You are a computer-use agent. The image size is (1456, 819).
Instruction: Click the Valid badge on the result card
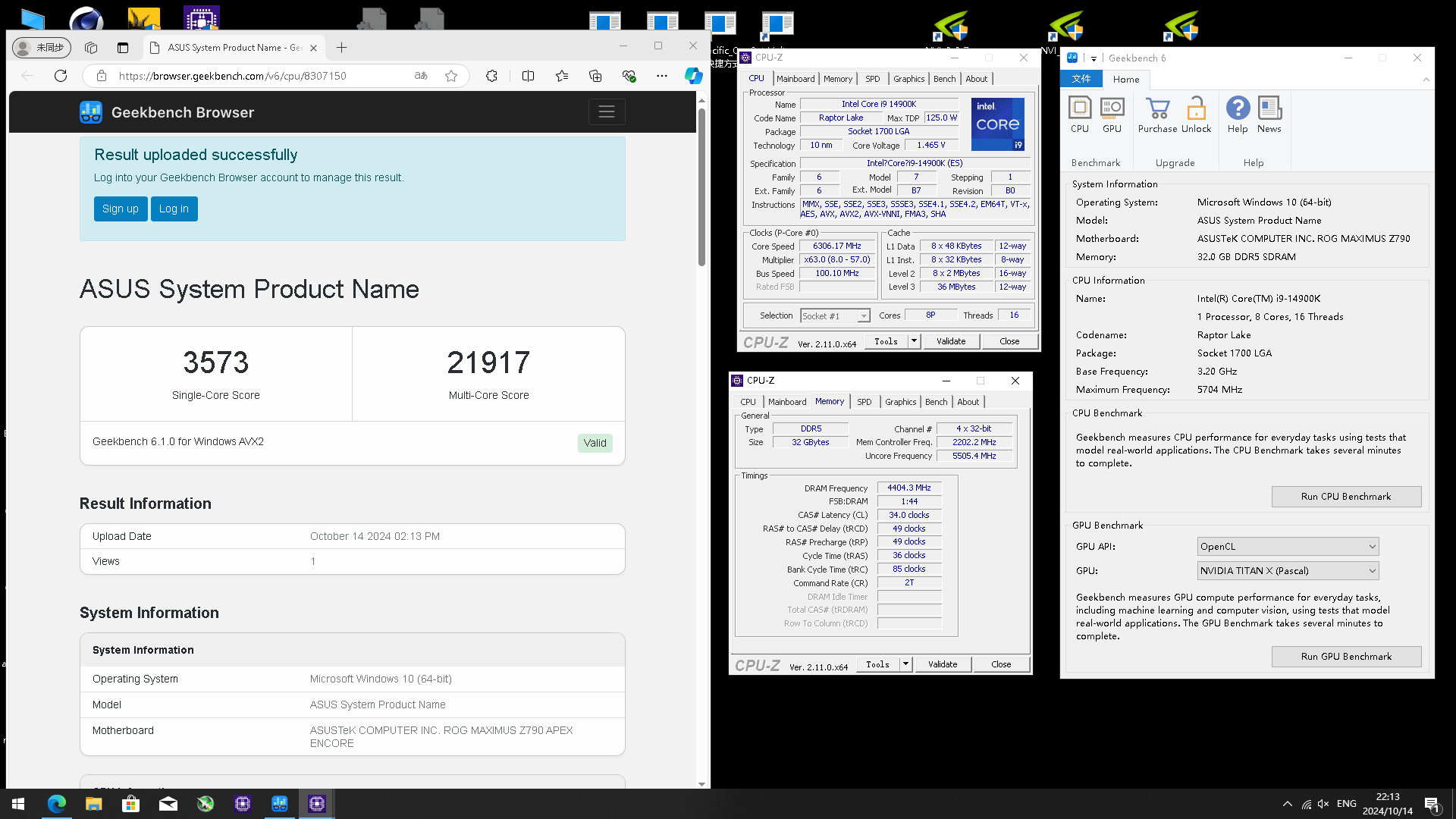click(595, 443)
